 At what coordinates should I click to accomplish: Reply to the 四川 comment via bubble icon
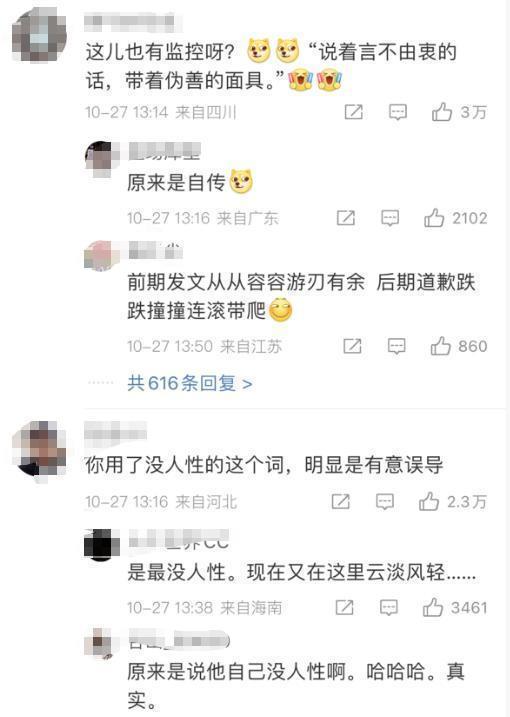tap(397, 112)
